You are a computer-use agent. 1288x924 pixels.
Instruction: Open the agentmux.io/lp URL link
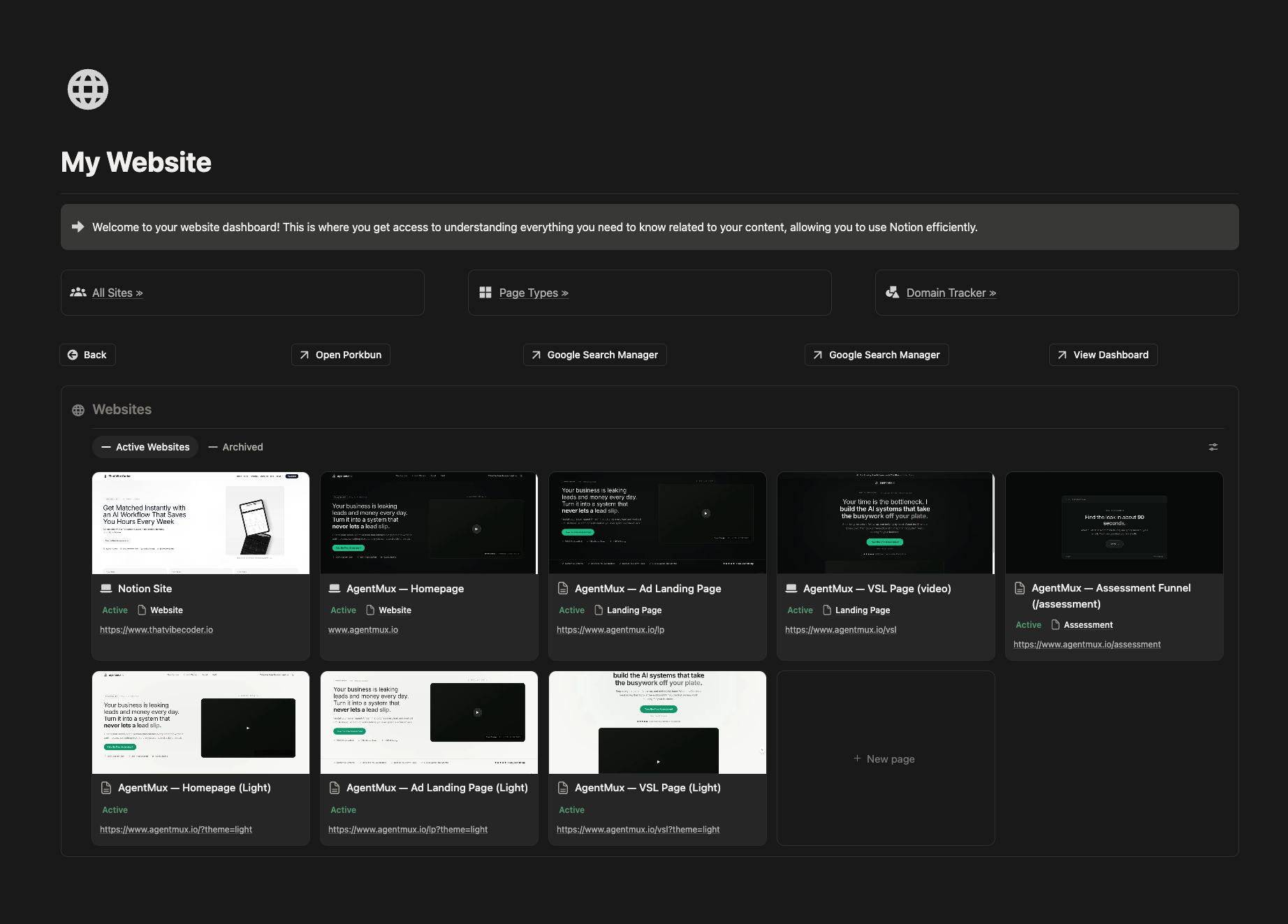pos(610,629)
